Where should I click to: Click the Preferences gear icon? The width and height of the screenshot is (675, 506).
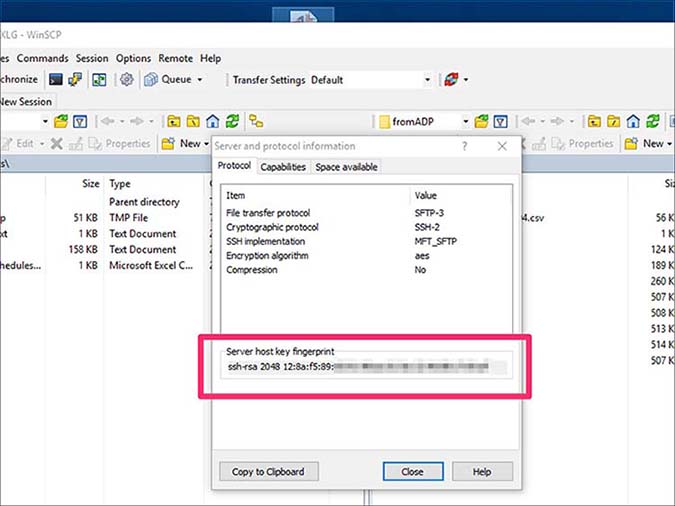click(x=127, y=79)
